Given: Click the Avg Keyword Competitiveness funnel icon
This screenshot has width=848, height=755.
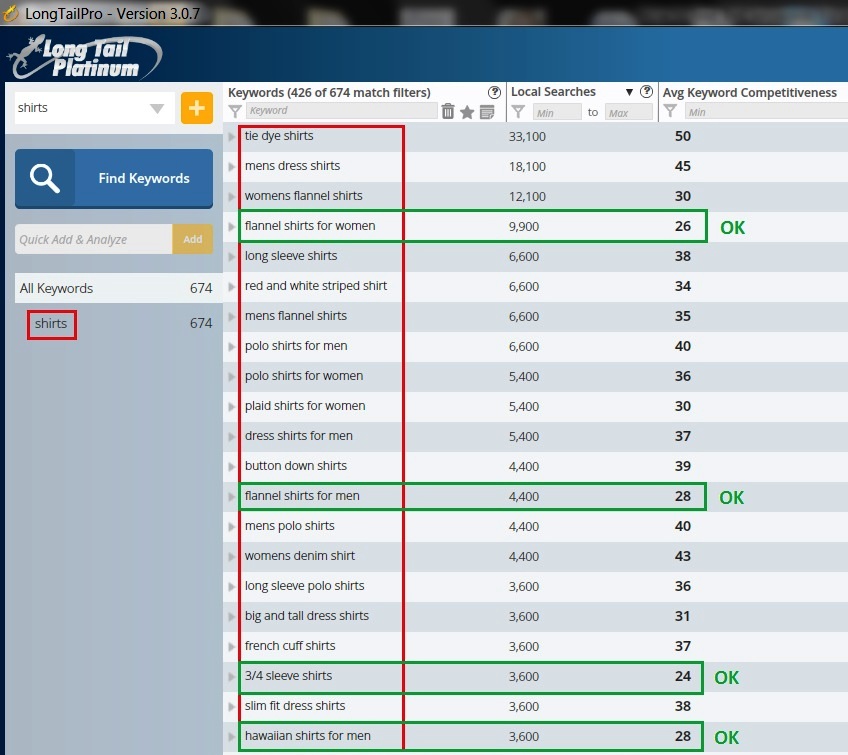Looking at the screenshot, I should click(x=670, y=111).
